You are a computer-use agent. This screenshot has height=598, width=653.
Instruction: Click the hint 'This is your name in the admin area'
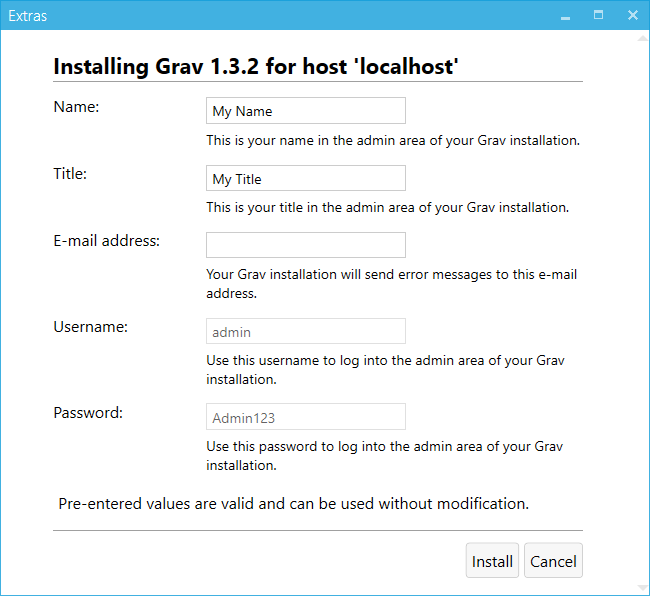(394, 141)
